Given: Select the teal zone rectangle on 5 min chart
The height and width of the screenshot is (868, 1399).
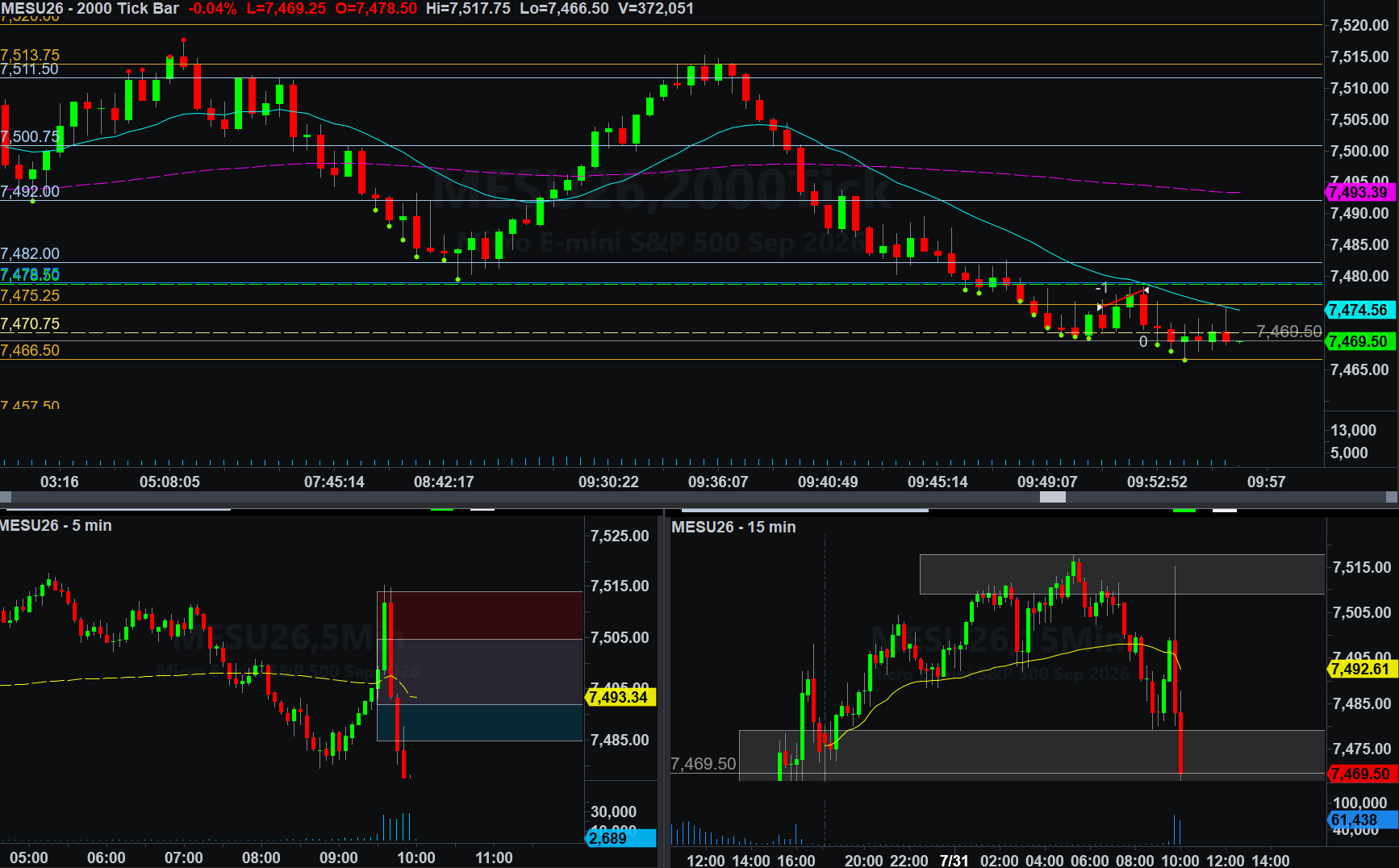Looking at the screenshot, I should coord(479,723).
